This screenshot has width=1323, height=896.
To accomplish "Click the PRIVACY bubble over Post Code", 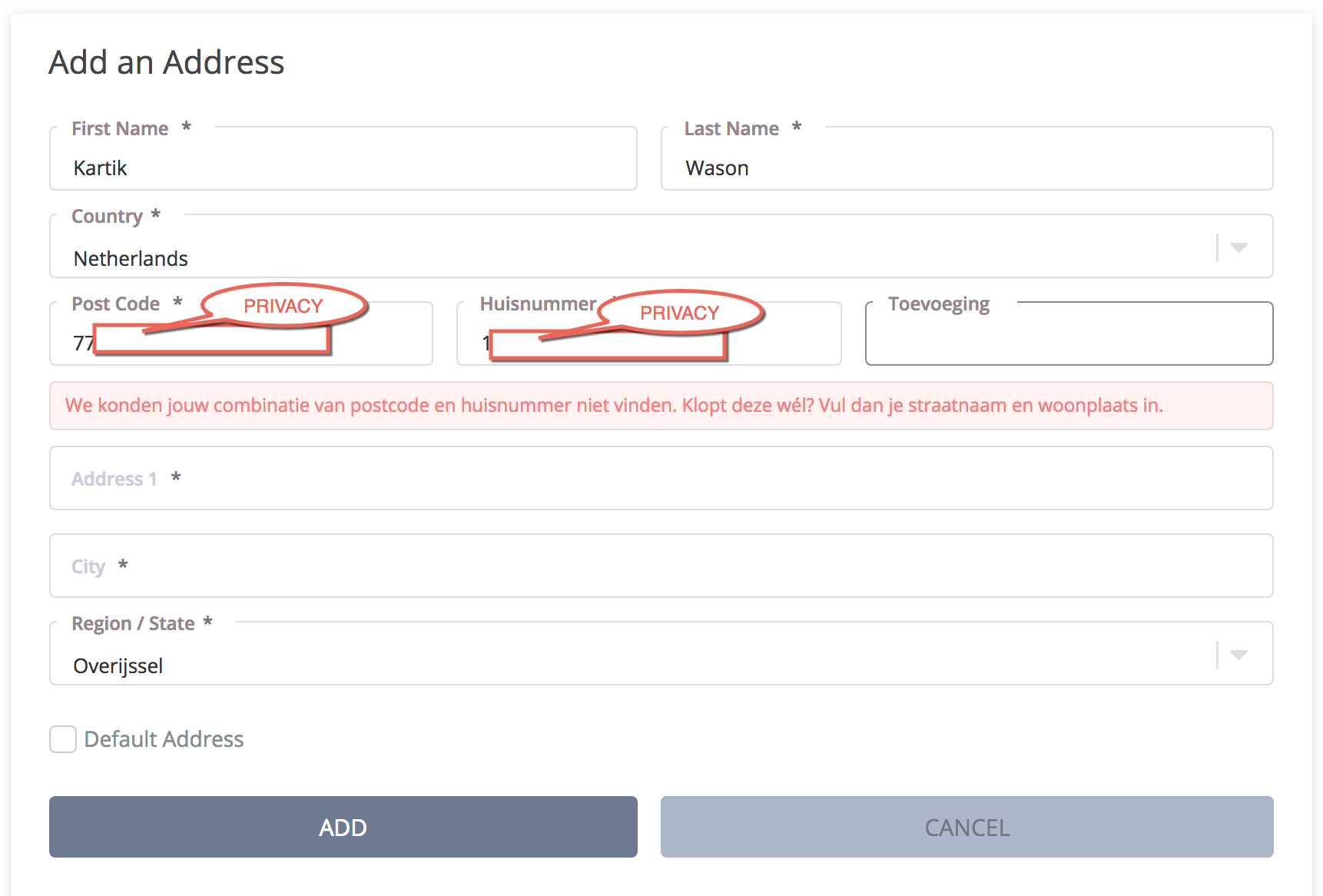I will (x=283, y=306).
